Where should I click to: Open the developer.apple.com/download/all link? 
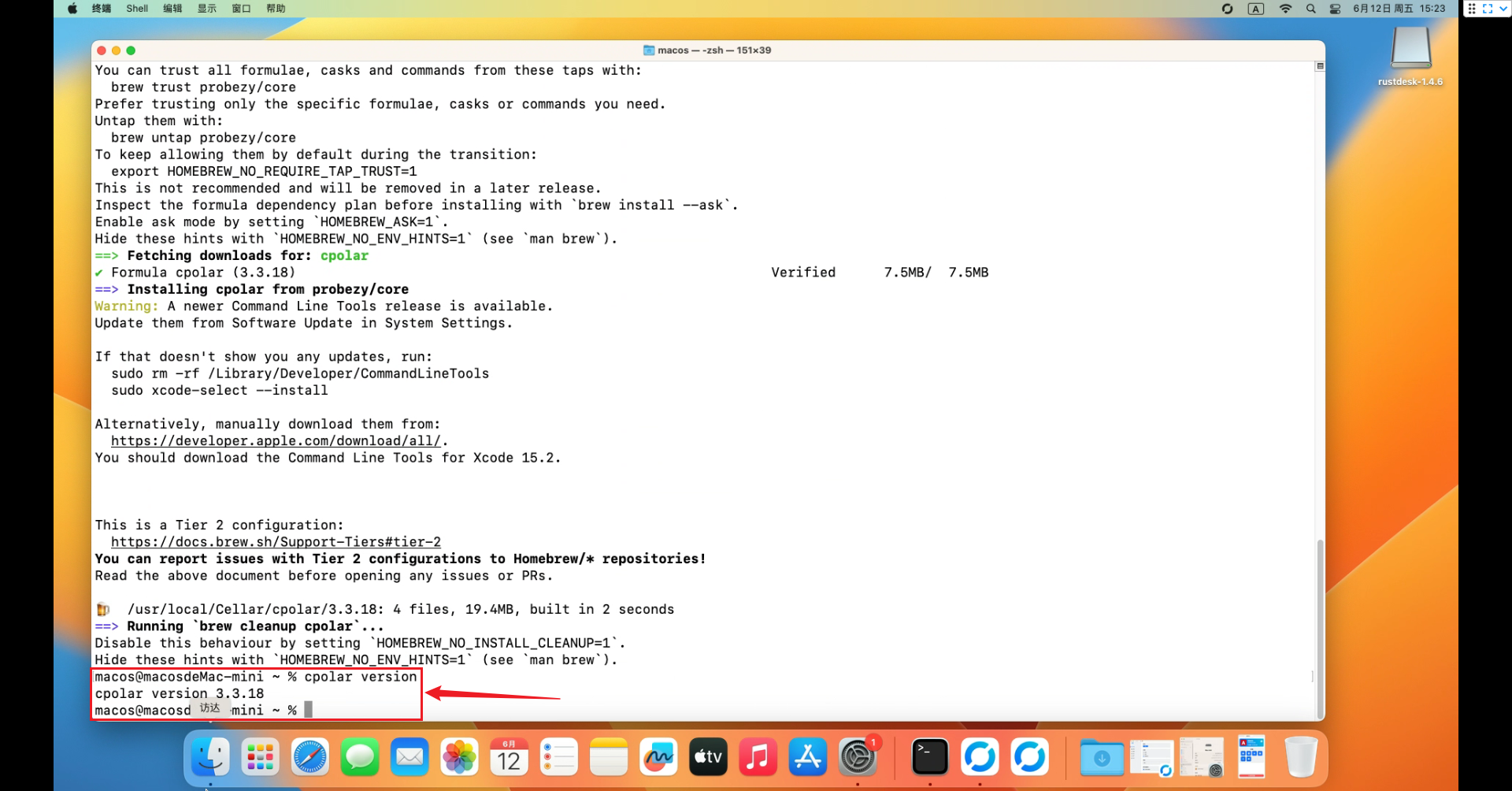(x=276, y=441)
